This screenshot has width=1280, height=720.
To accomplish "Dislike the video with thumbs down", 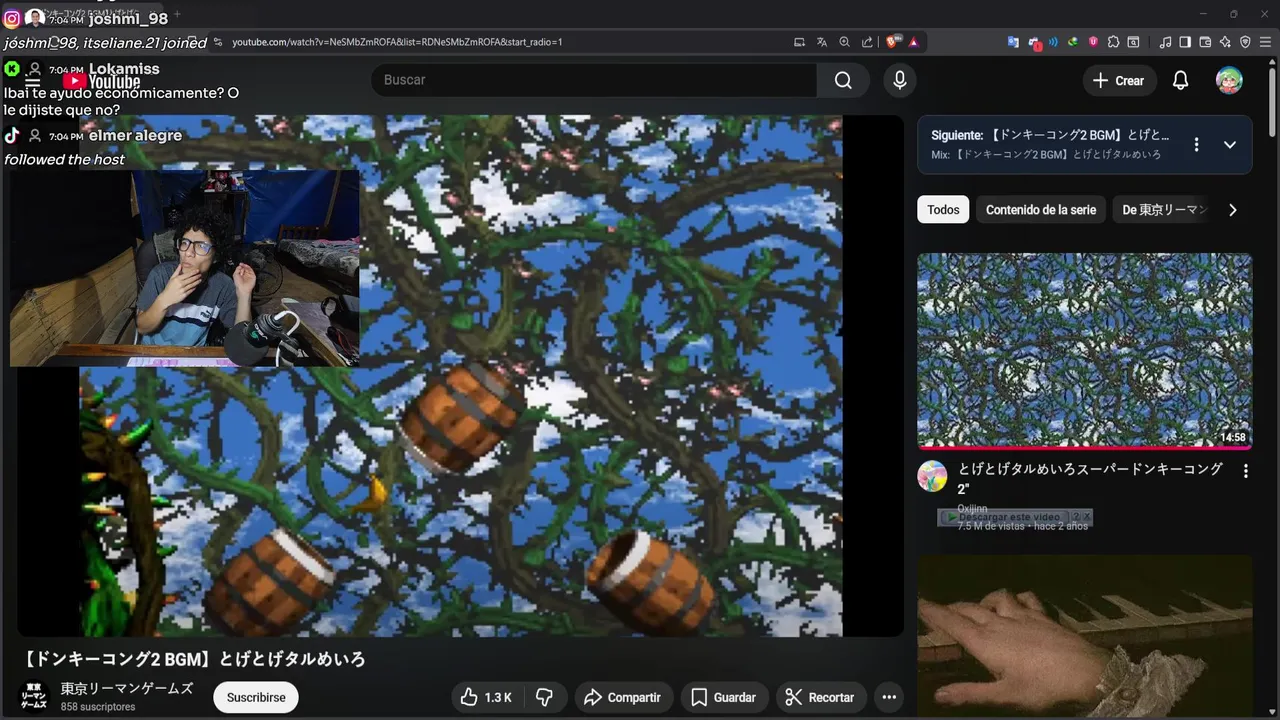I will click(x=545, y=697).
